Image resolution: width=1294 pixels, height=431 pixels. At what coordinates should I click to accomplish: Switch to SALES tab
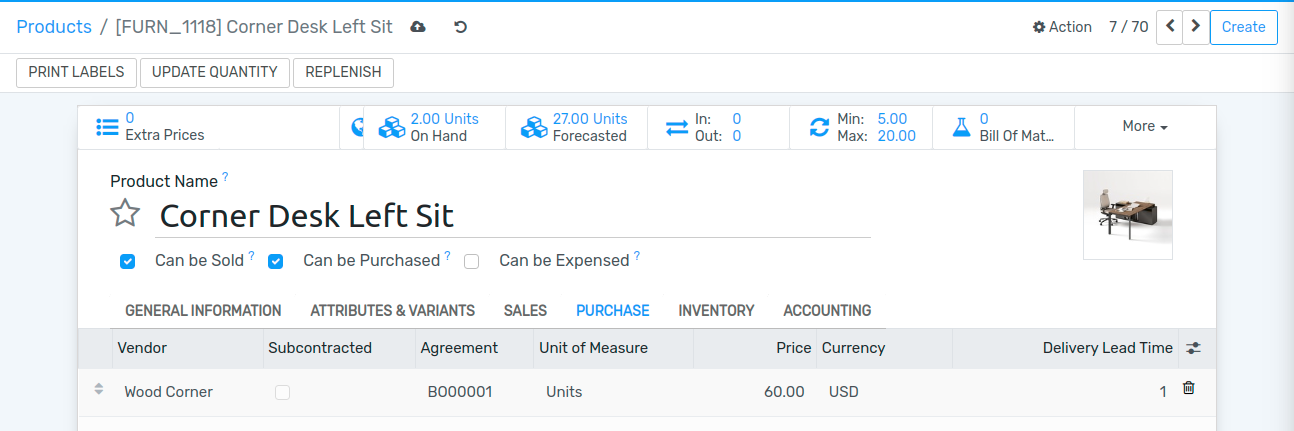pos(525,311)
